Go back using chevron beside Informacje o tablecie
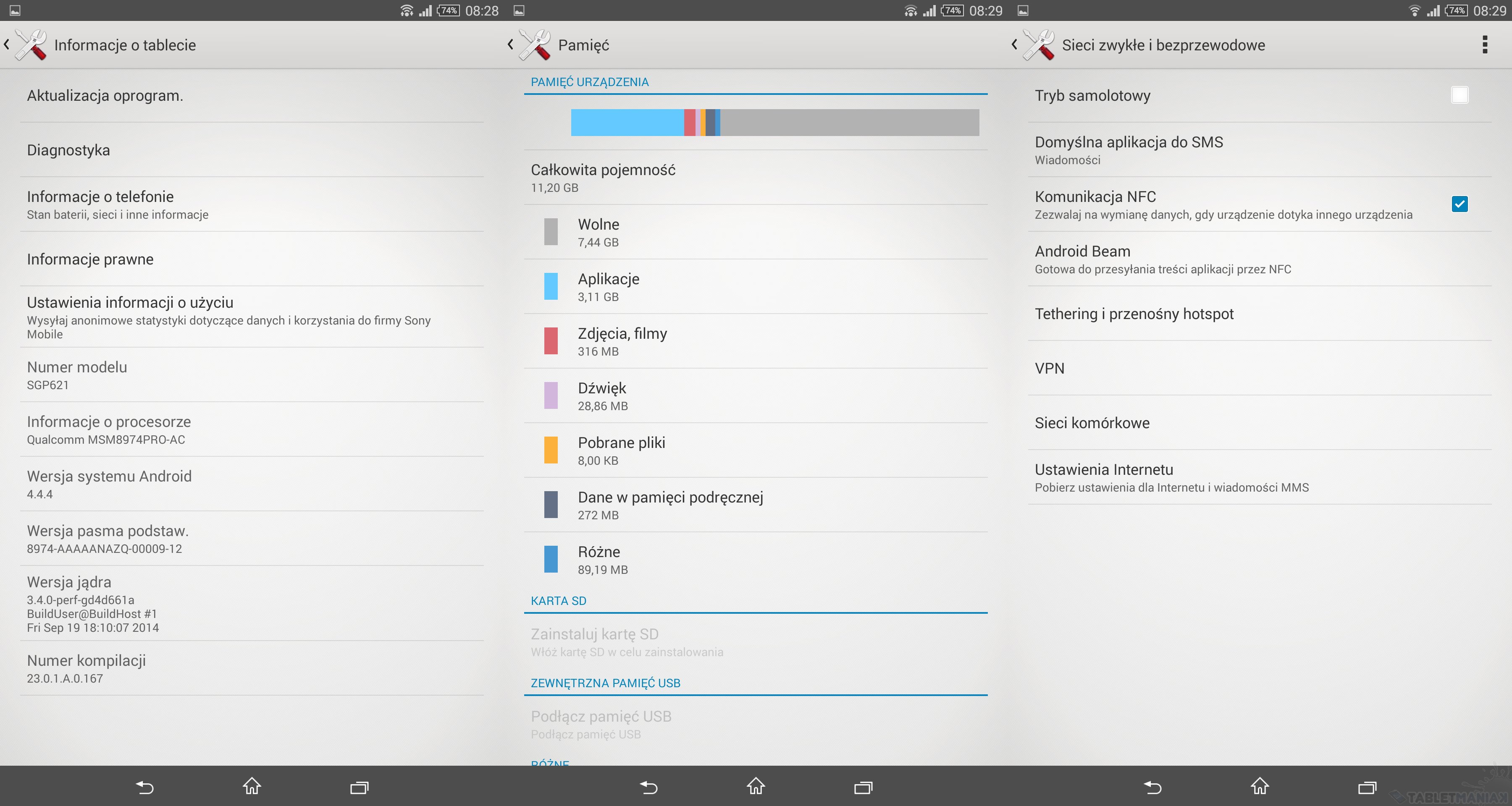This screenshot has width=1512, height=806. [x=6, y=44]
